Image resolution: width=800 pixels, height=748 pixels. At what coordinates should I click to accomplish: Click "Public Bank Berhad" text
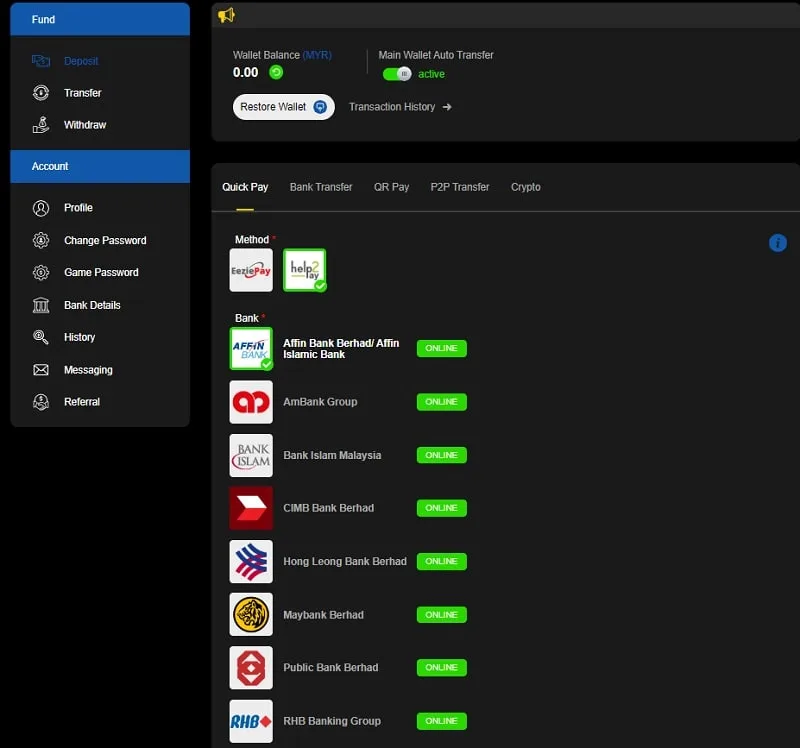[331, 667]
